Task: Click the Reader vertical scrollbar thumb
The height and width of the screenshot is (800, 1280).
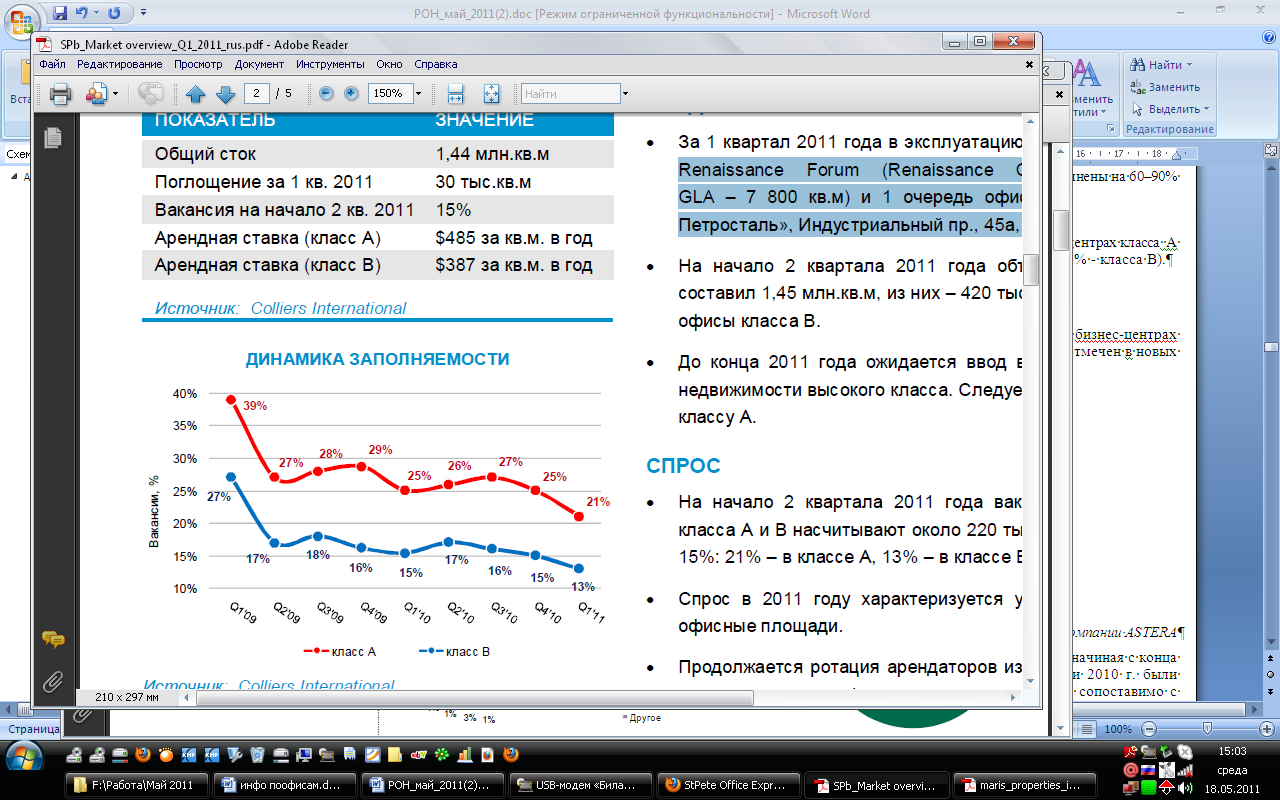Action: pyautogui.click(x=1032, y=271)
